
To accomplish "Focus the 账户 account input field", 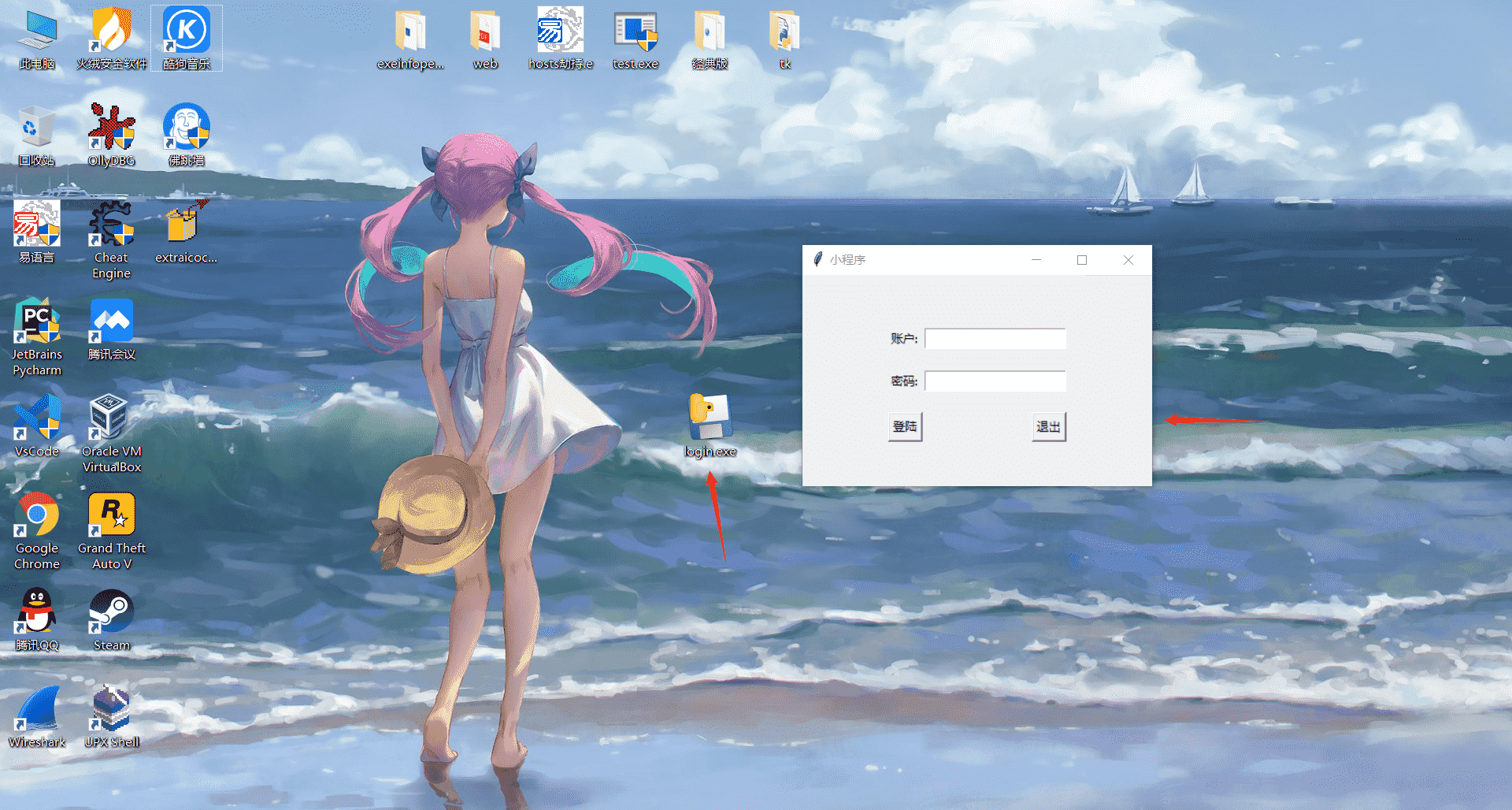I will pyautogui.click(x=995, y=339).
